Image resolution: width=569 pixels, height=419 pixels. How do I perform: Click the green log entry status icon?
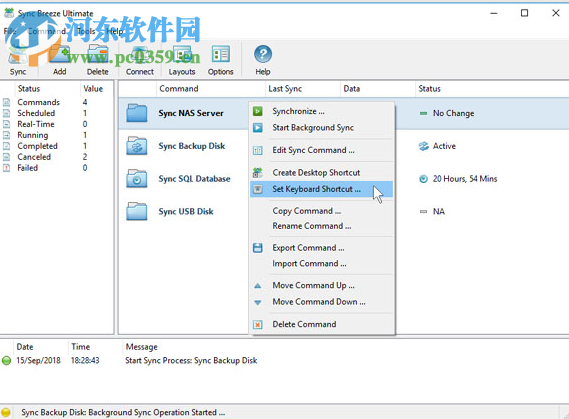(x=7, y=361)
